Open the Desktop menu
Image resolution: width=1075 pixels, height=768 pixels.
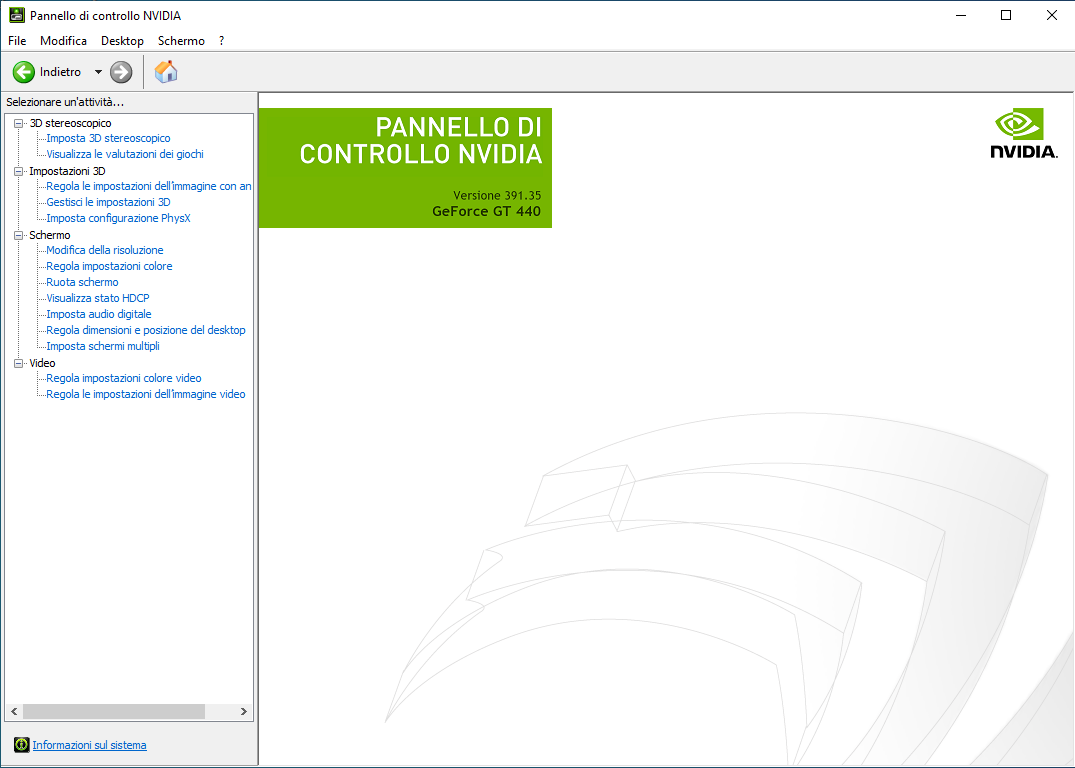(122, 41)
